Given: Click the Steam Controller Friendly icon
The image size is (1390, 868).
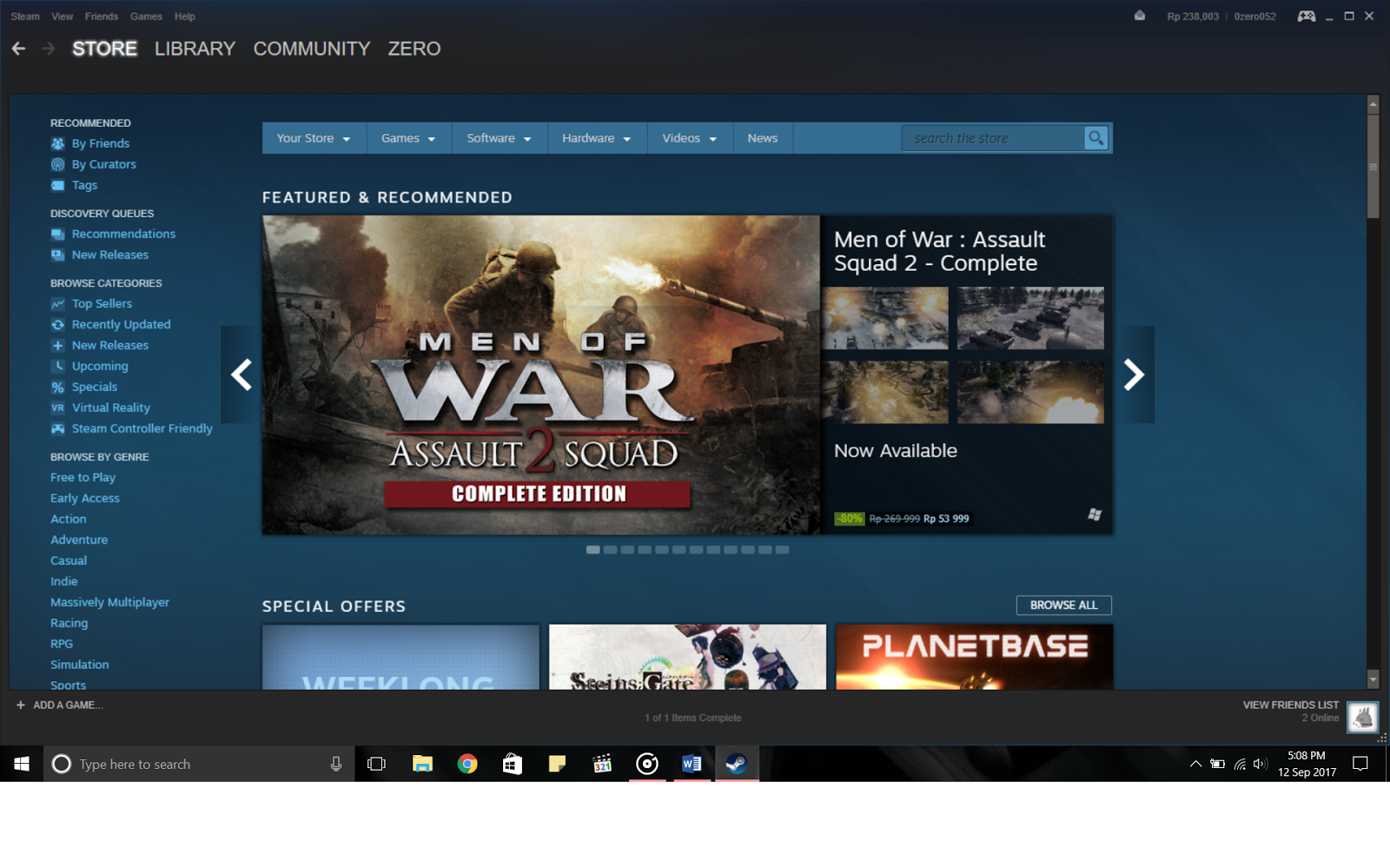Looking at the screenshot, I should 57,428.
